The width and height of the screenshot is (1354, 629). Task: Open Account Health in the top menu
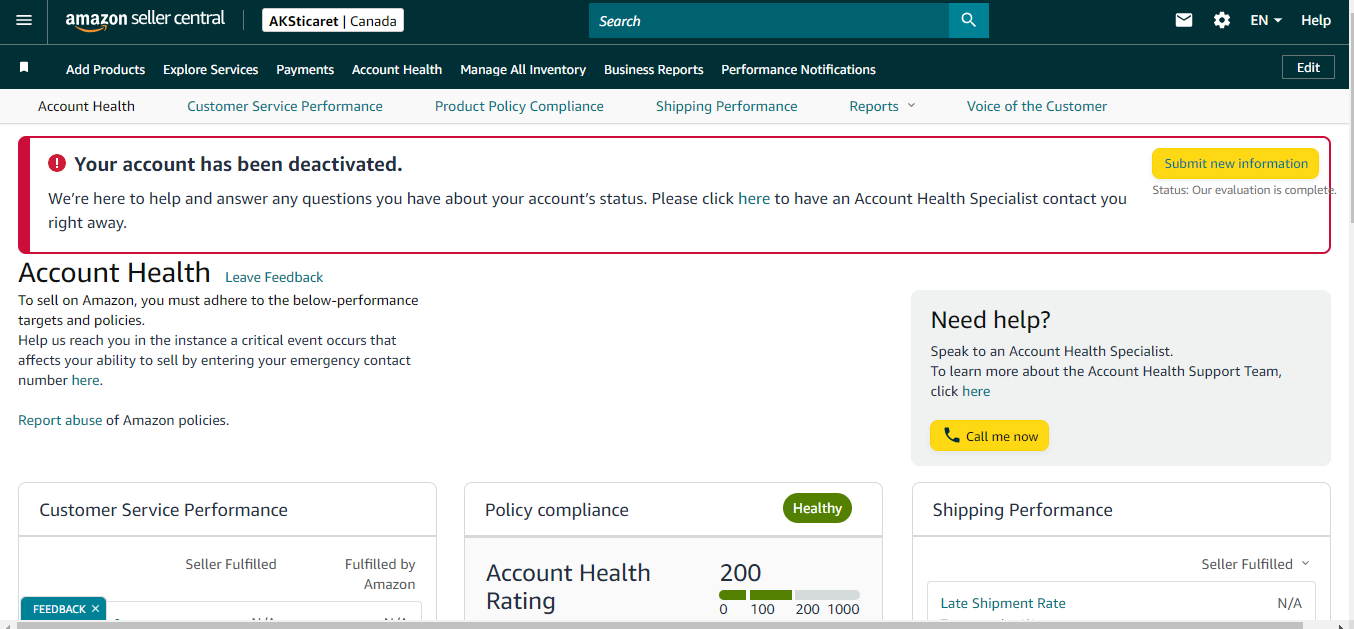[x=397, y=69]
